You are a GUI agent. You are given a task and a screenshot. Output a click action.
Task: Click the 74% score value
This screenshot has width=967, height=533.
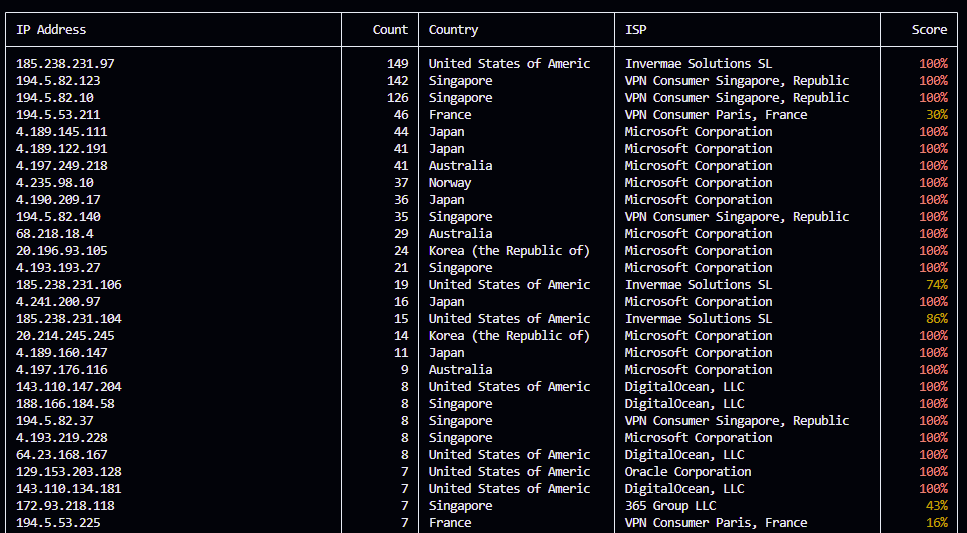(x=937, y=284)
